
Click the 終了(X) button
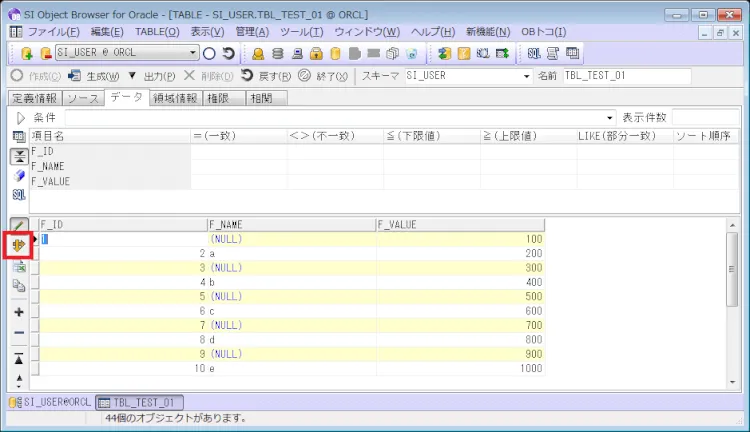click(323, 76)
